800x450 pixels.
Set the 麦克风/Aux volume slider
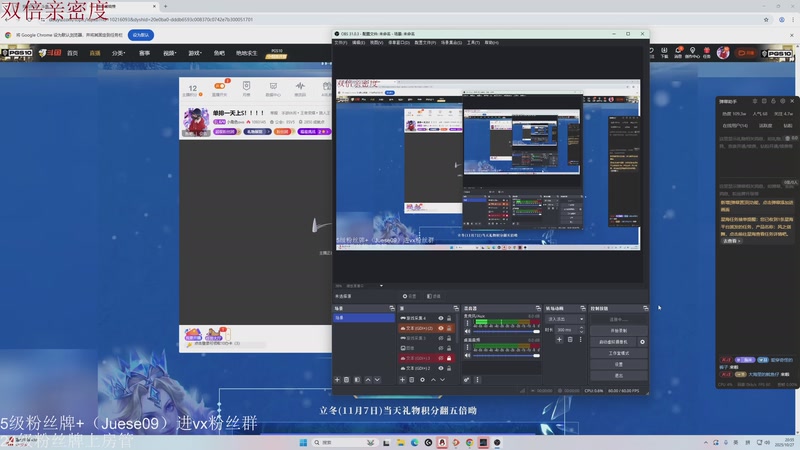507,331
